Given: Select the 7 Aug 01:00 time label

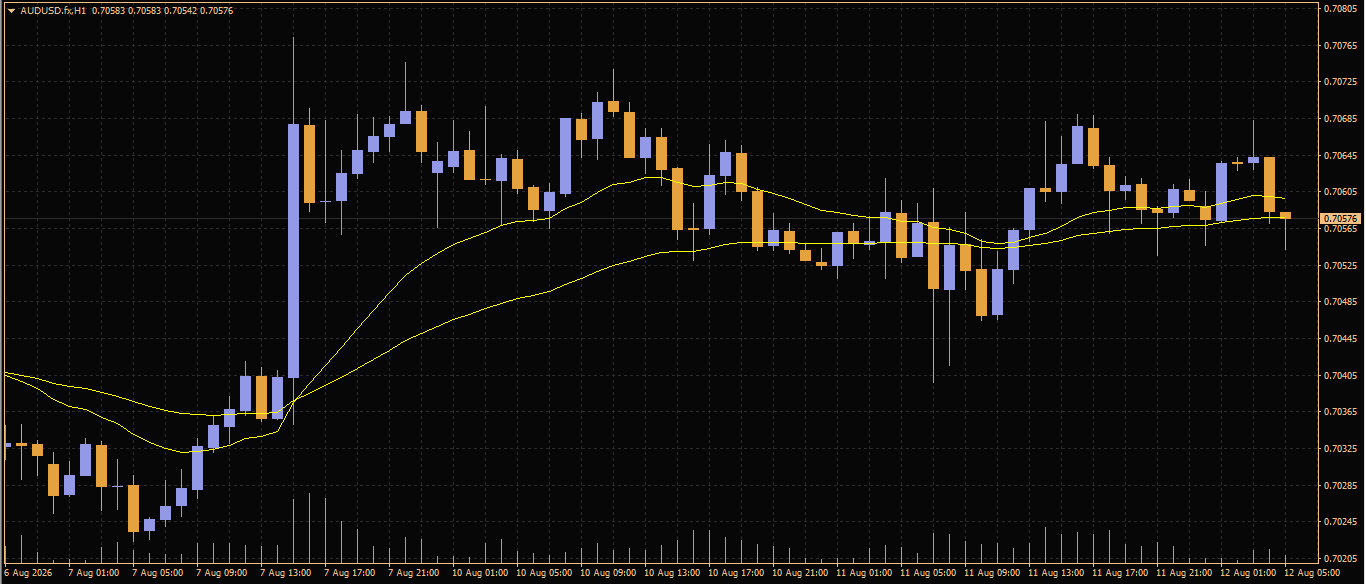Looking at the screenshot, I should point(94,574).
